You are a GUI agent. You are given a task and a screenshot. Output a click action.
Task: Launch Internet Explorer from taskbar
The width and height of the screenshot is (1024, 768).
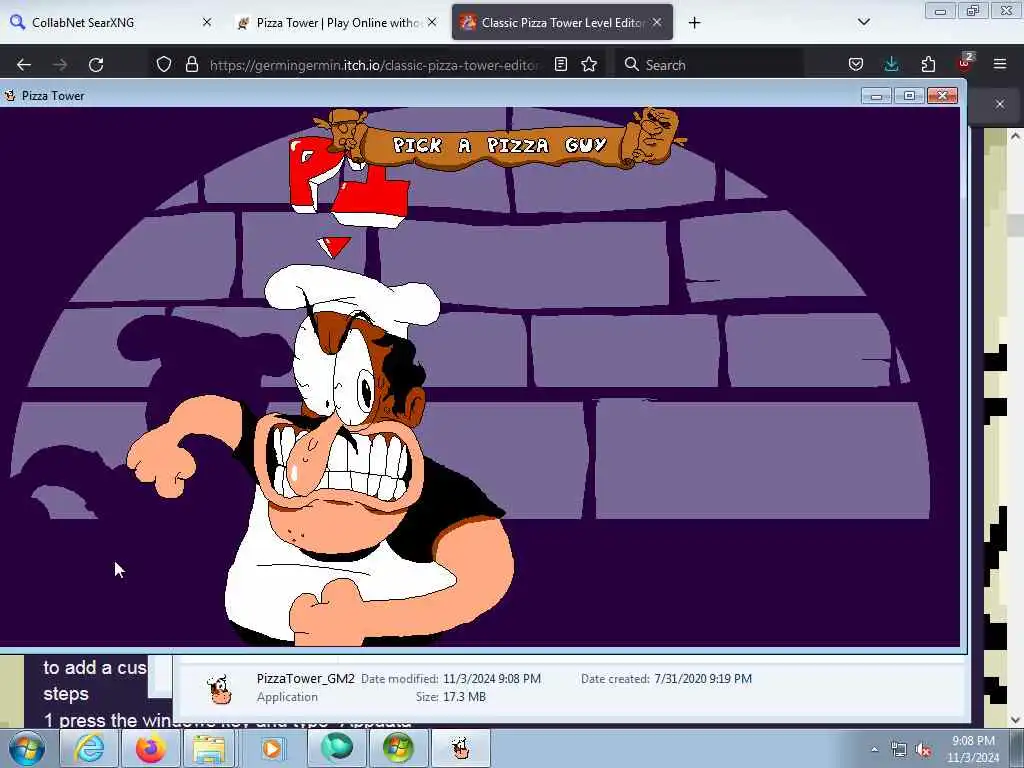click(x=88, y=748)
